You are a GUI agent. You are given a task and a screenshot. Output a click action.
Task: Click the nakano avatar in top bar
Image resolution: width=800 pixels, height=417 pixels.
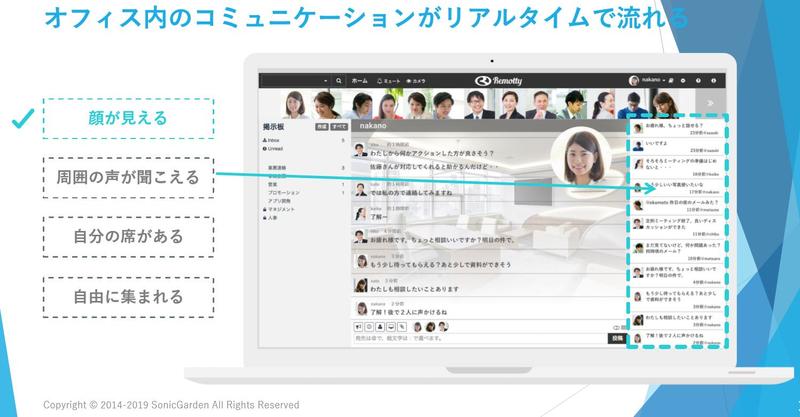tap(634, 80)
